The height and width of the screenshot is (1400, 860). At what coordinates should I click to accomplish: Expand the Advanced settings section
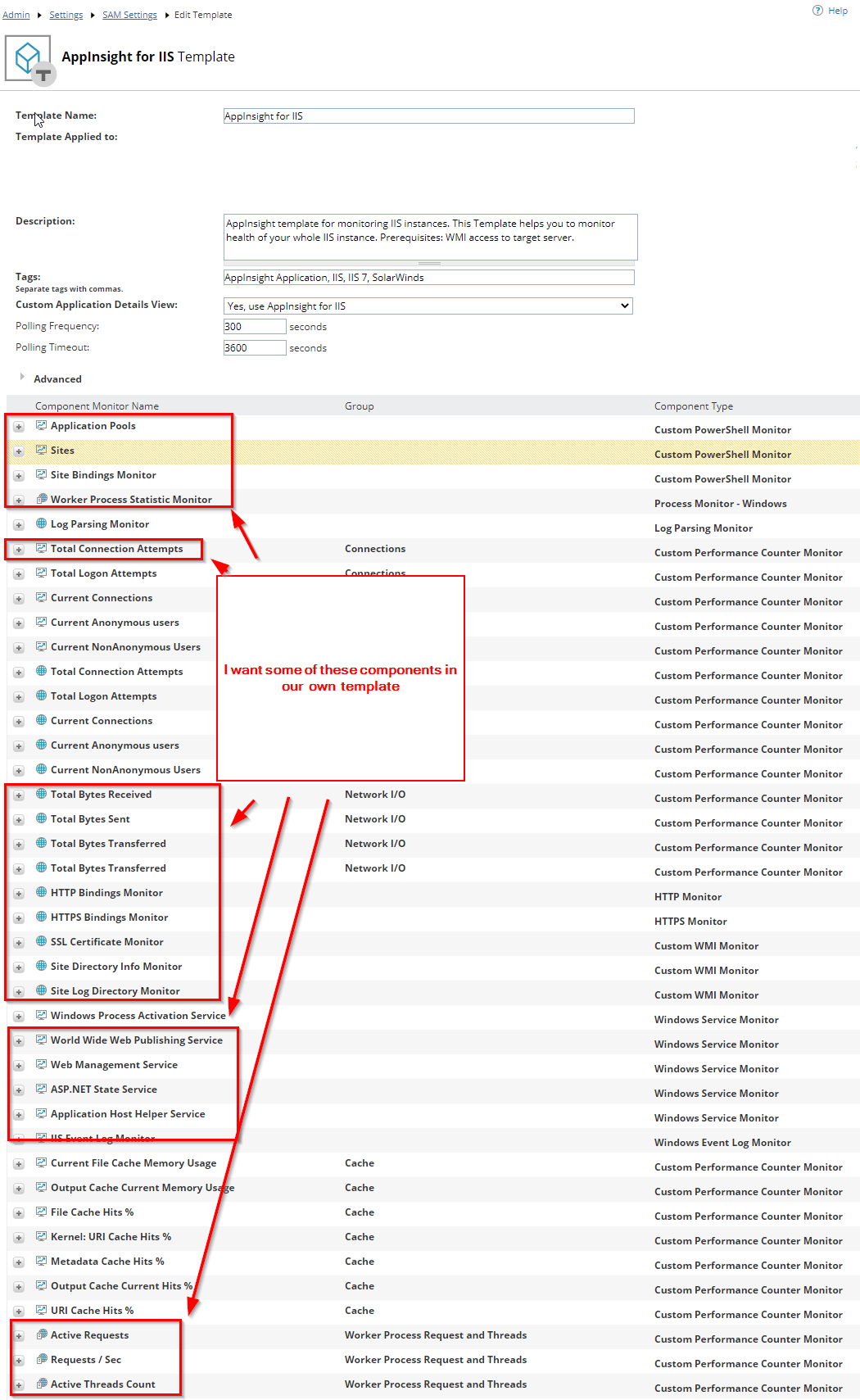pyautogui.click(x=22, y=377)
